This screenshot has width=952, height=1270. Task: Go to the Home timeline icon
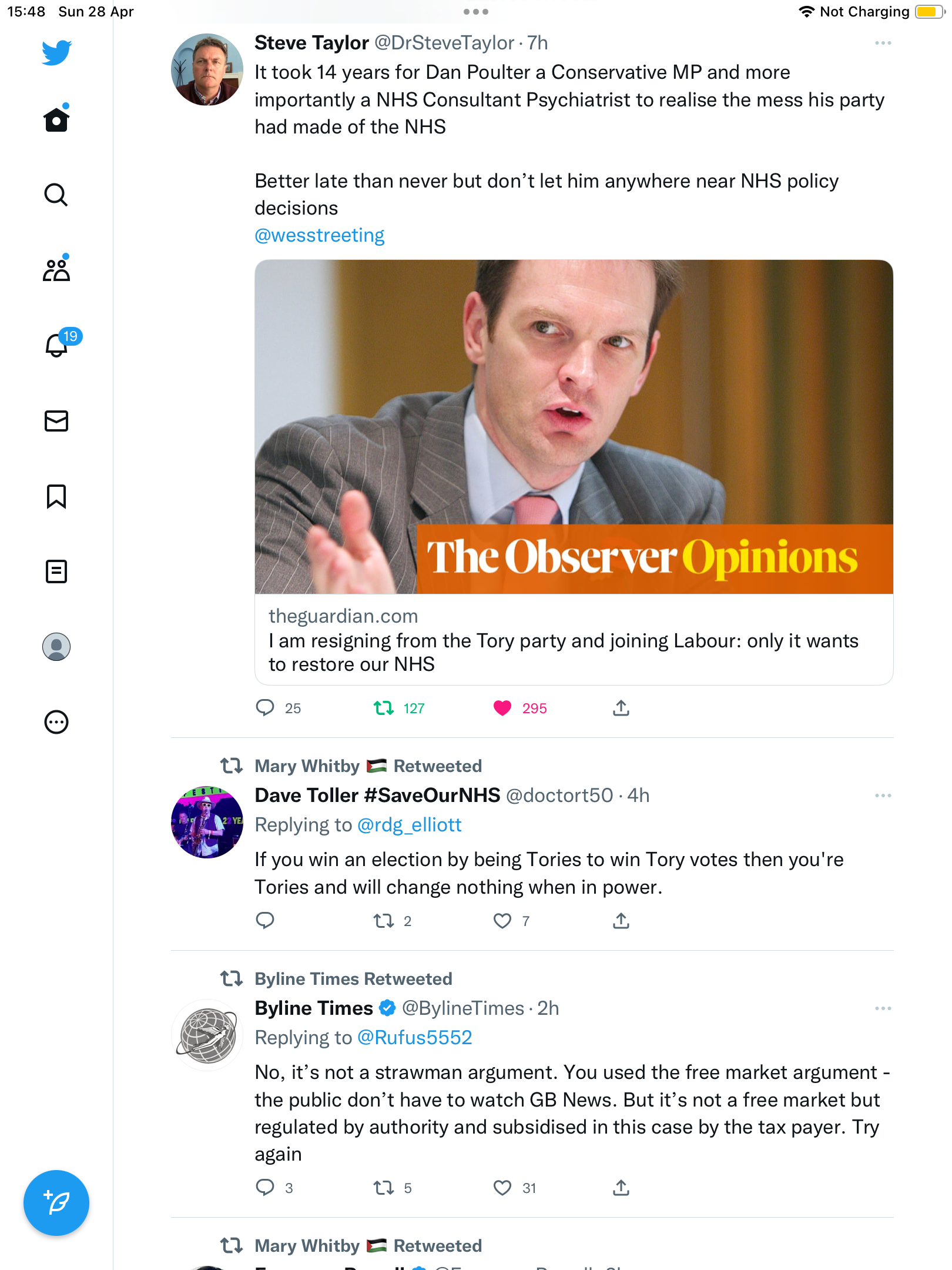tap(56, 119)
